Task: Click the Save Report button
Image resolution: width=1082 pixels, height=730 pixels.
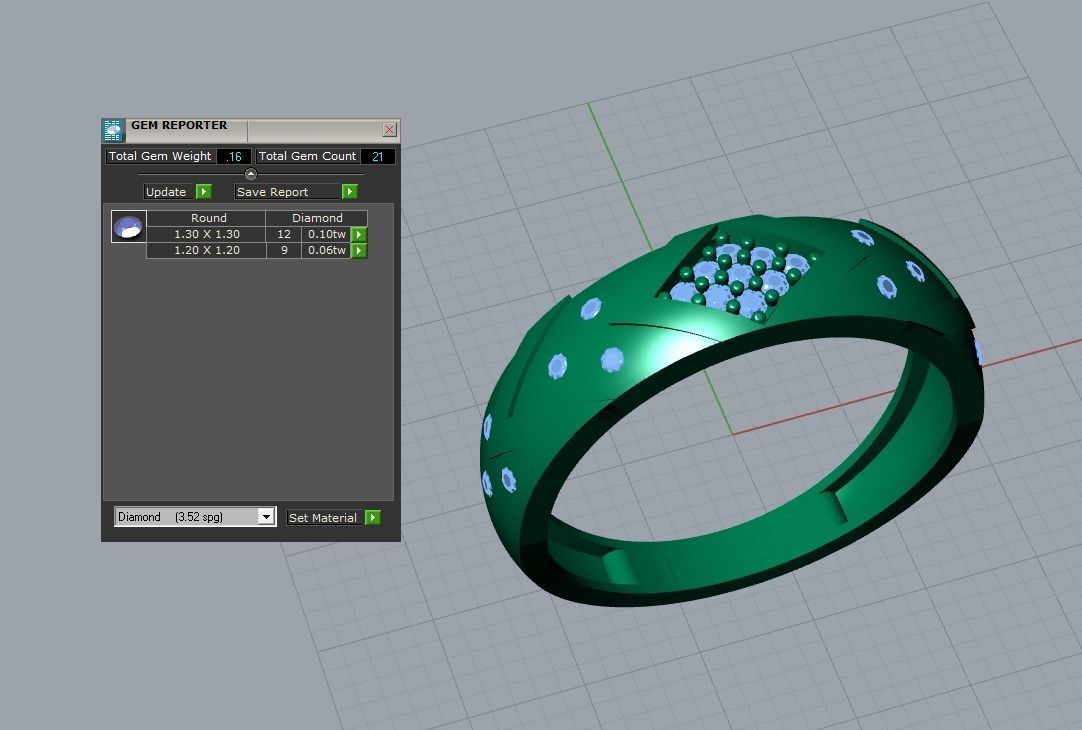Action: (287, 192)
